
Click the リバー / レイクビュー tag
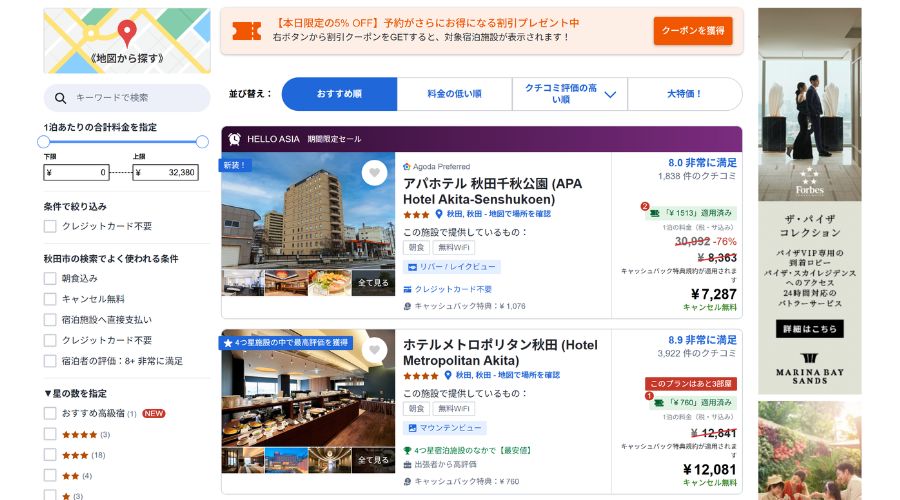pos(452,267)
